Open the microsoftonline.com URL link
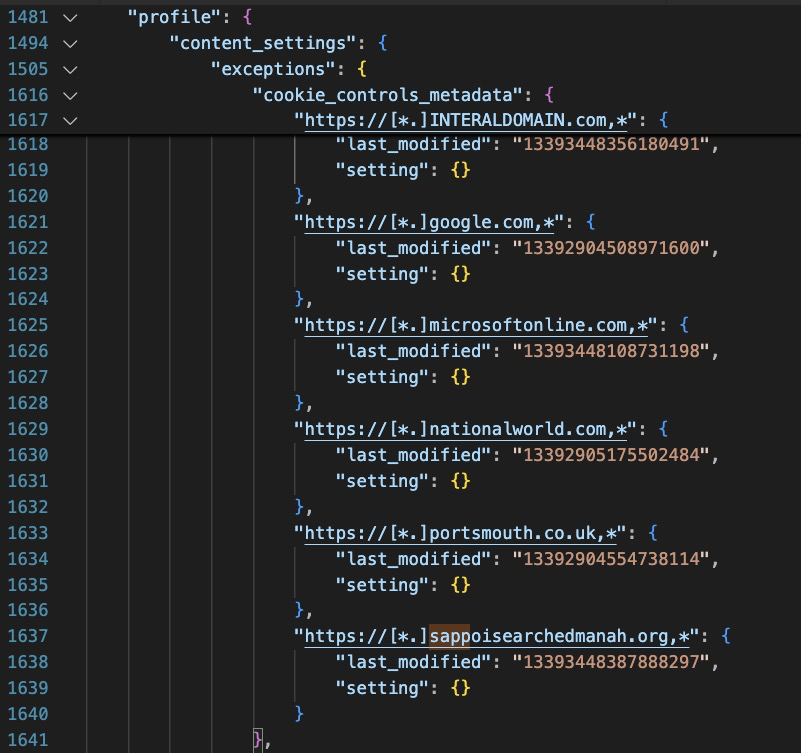Viewport: 801px width, 753px height. coord(476,325)
